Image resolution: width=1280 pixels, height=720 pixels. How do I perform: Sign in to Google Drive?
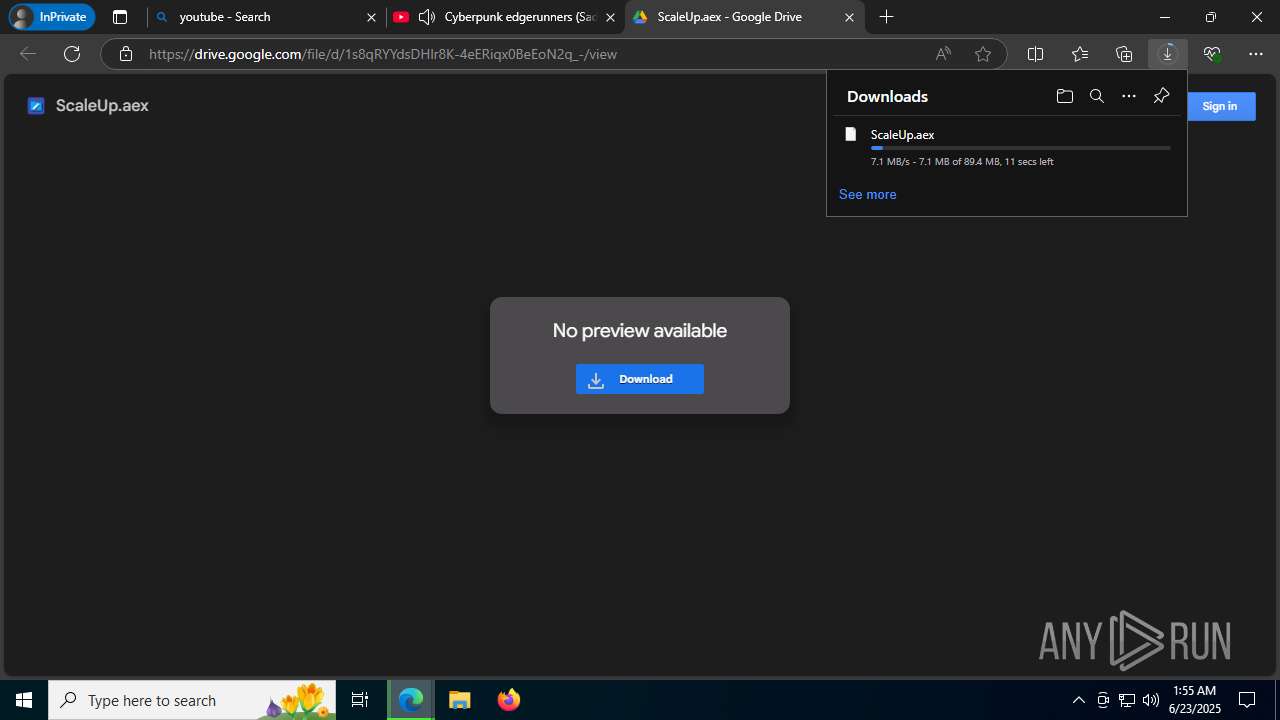tap(1219, 106)
